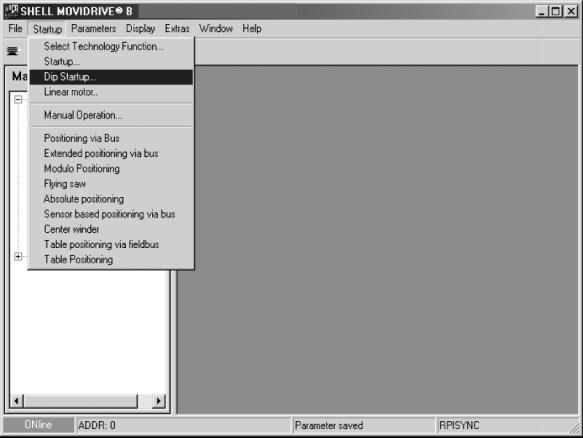
Task: Open Manual Operation from the menu
Action: pyautogui.click(x=111, y=115)
